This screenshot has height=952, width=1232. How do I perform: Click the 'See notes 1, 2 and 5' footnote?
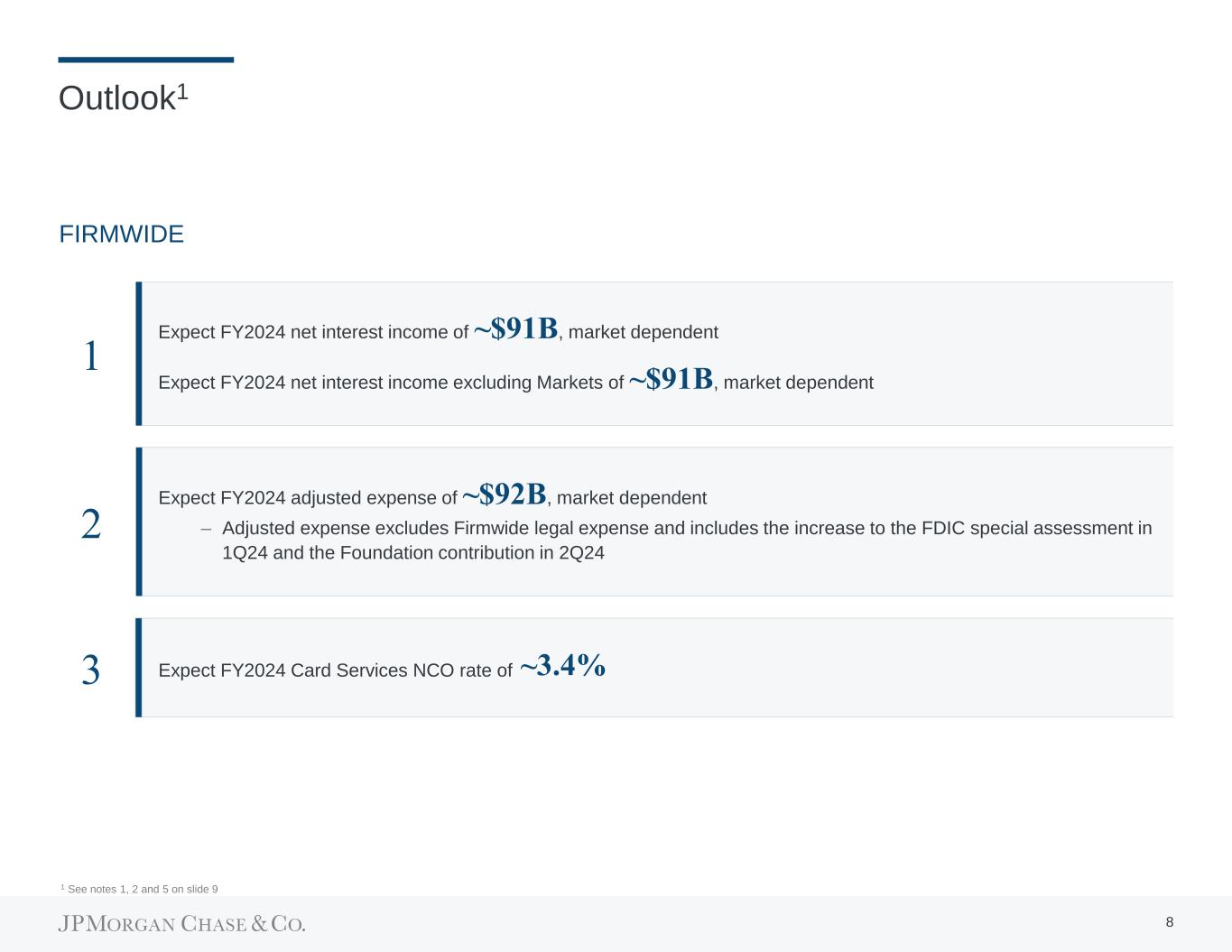[139, 890]
